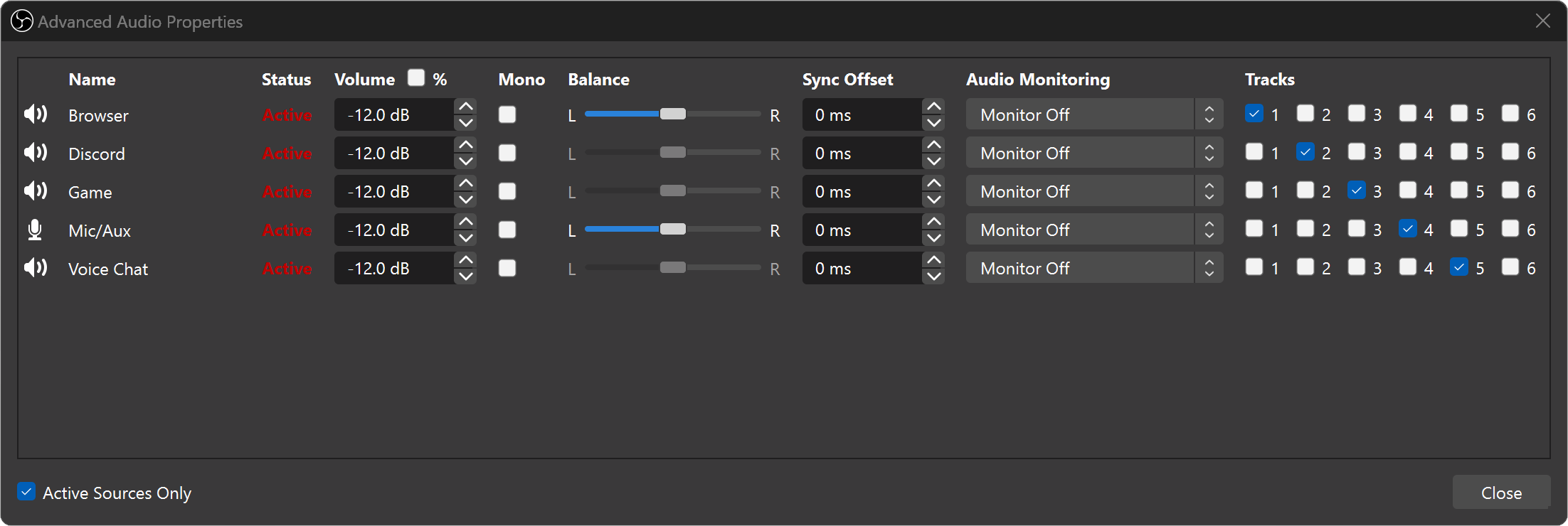This screenshot has width=1568, height=526.
Task: Click the Close button
Action: point(1501,493)
